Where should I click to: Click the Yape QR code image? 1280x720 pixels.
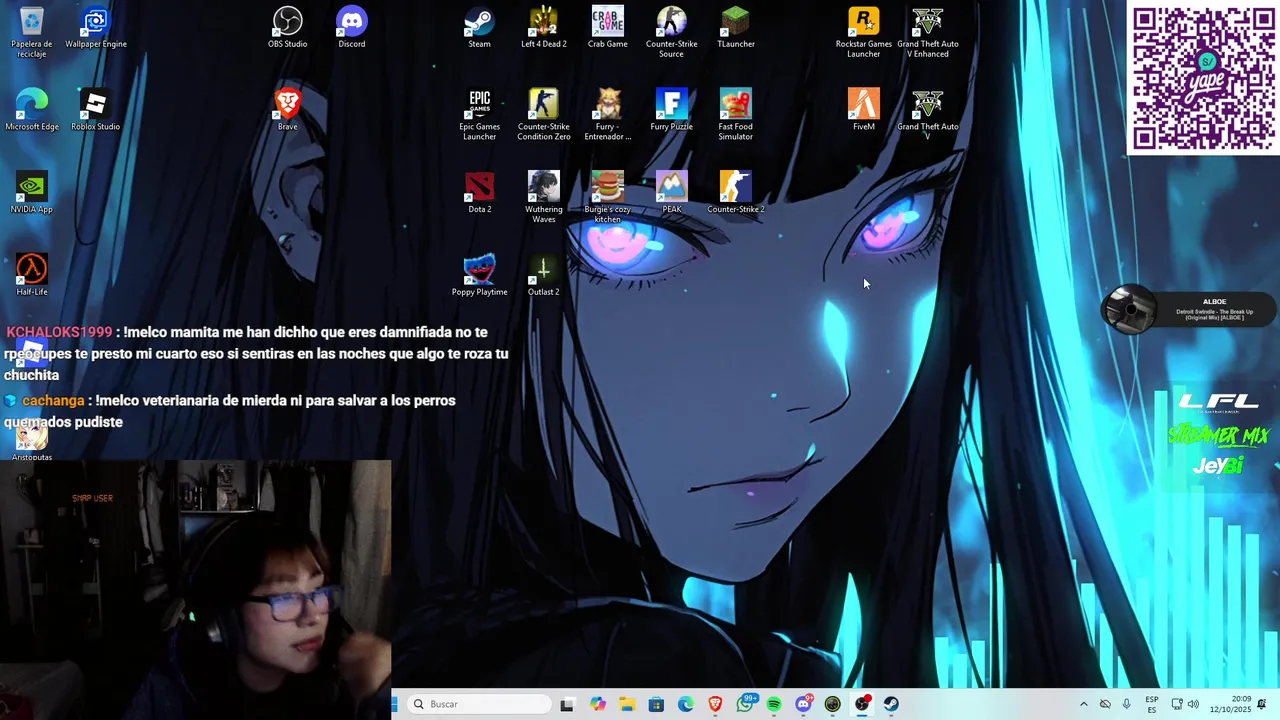1203,78
